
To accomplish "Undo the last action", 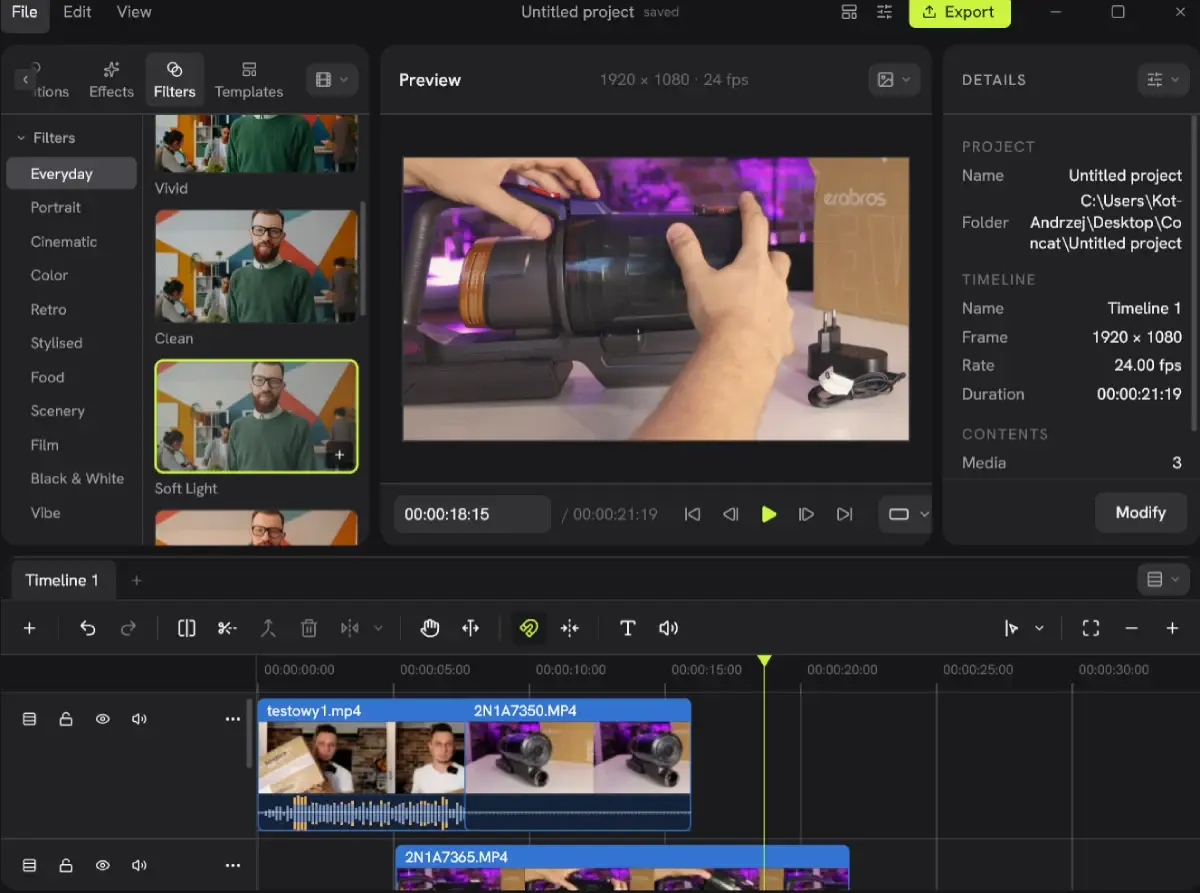I will pos(88,628).
